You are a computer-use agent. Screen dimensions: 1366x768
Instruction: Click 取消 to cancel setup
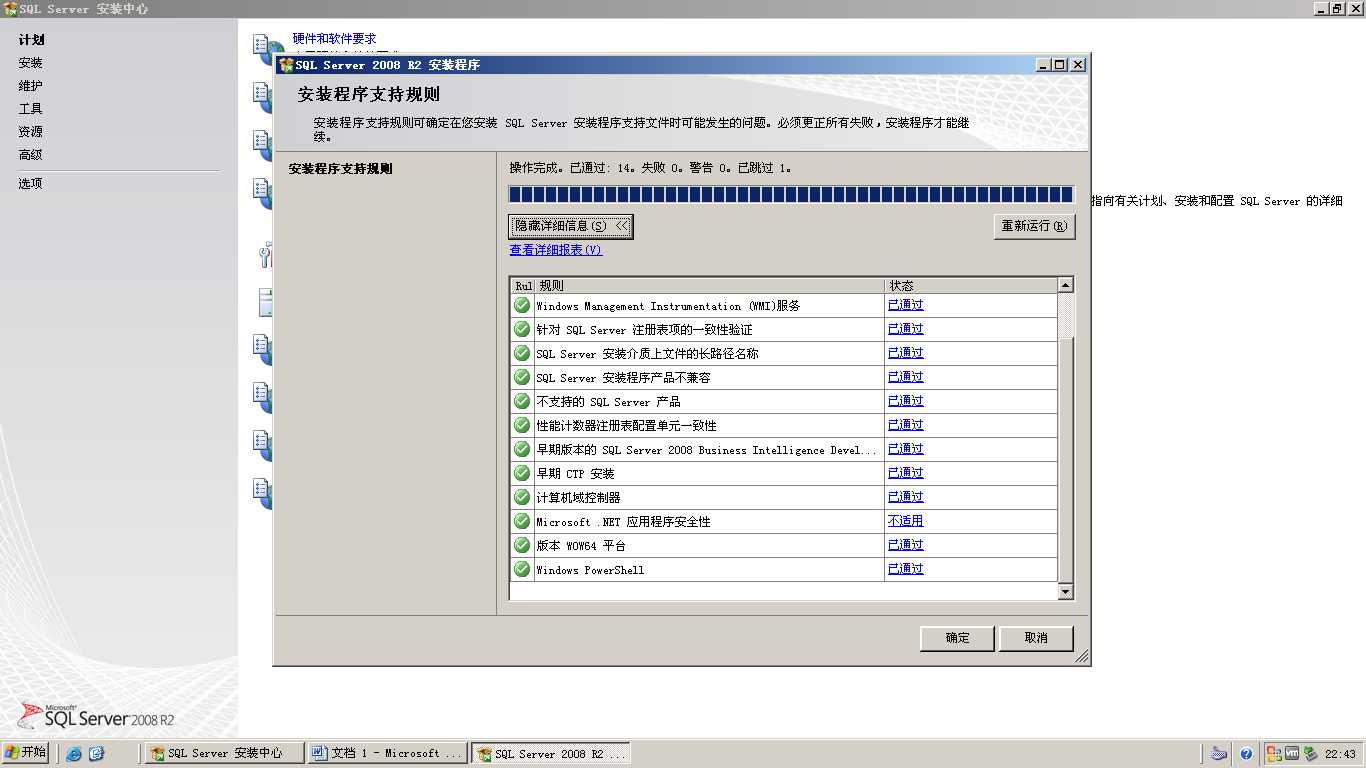[1036, 638]
